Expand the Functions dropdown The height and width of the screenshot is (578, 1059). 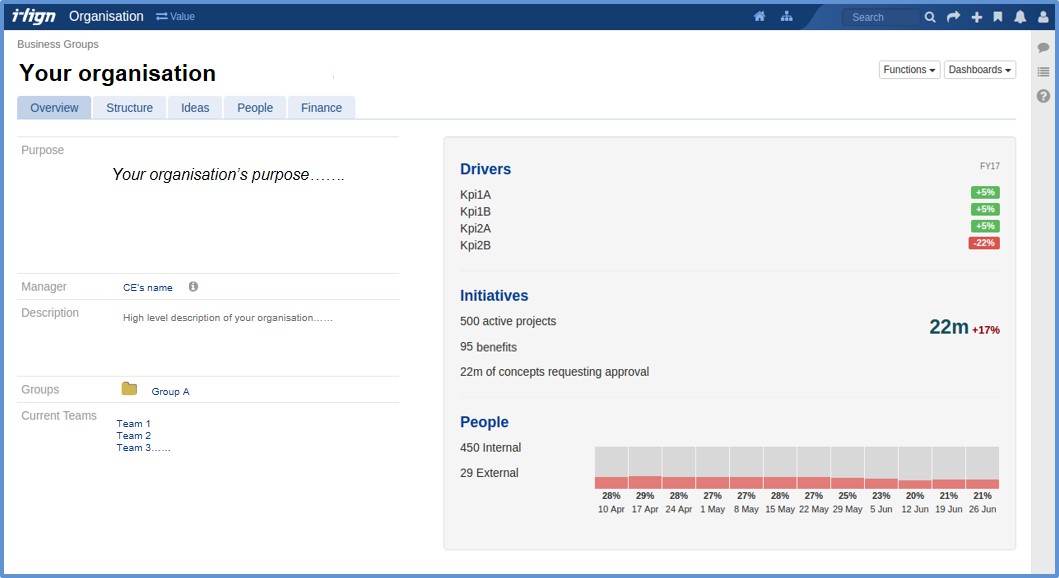click(909, 70)
